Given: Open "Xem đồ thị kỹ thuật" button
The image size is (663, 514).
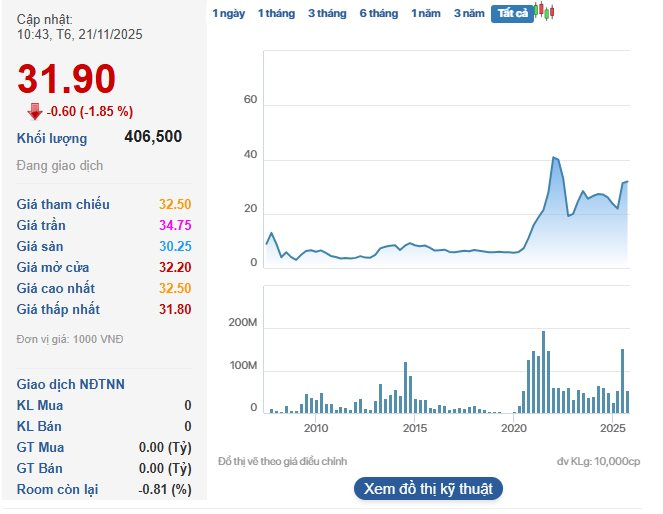Looking at the screenshot, I should point(428,489).
